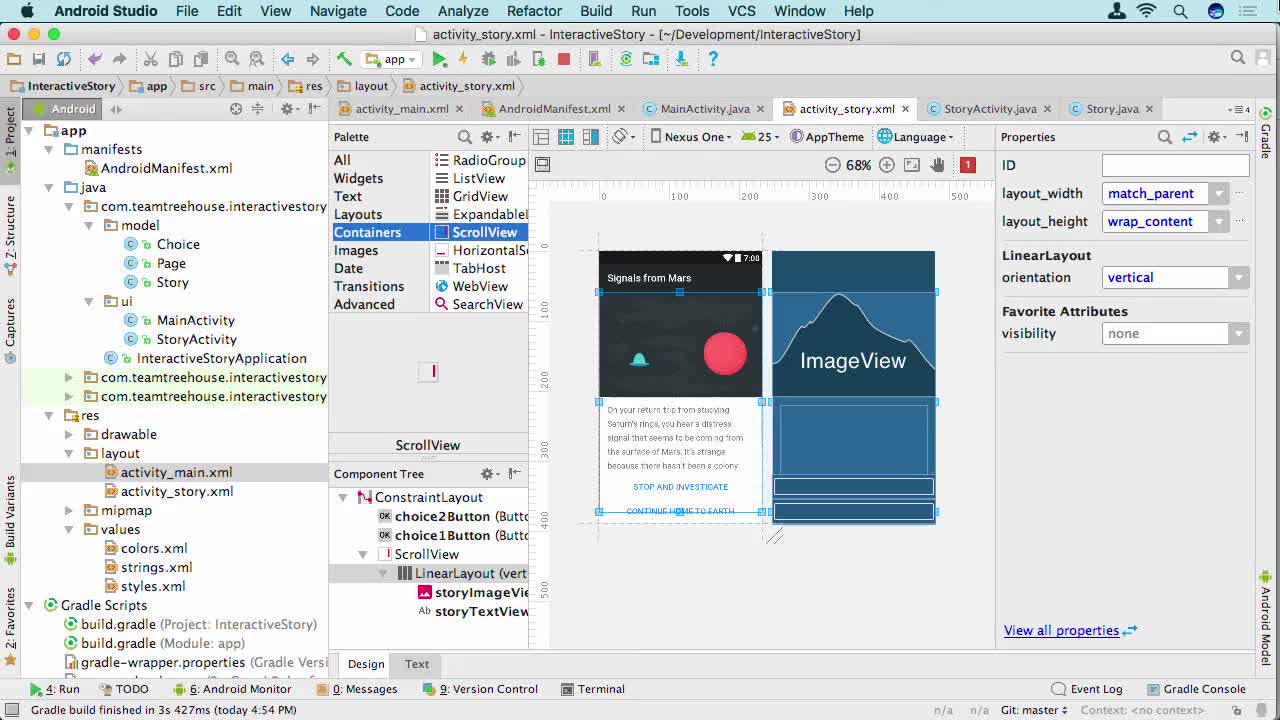
Task: Search properties with the magnifier icon
Action: (1165, 137)
